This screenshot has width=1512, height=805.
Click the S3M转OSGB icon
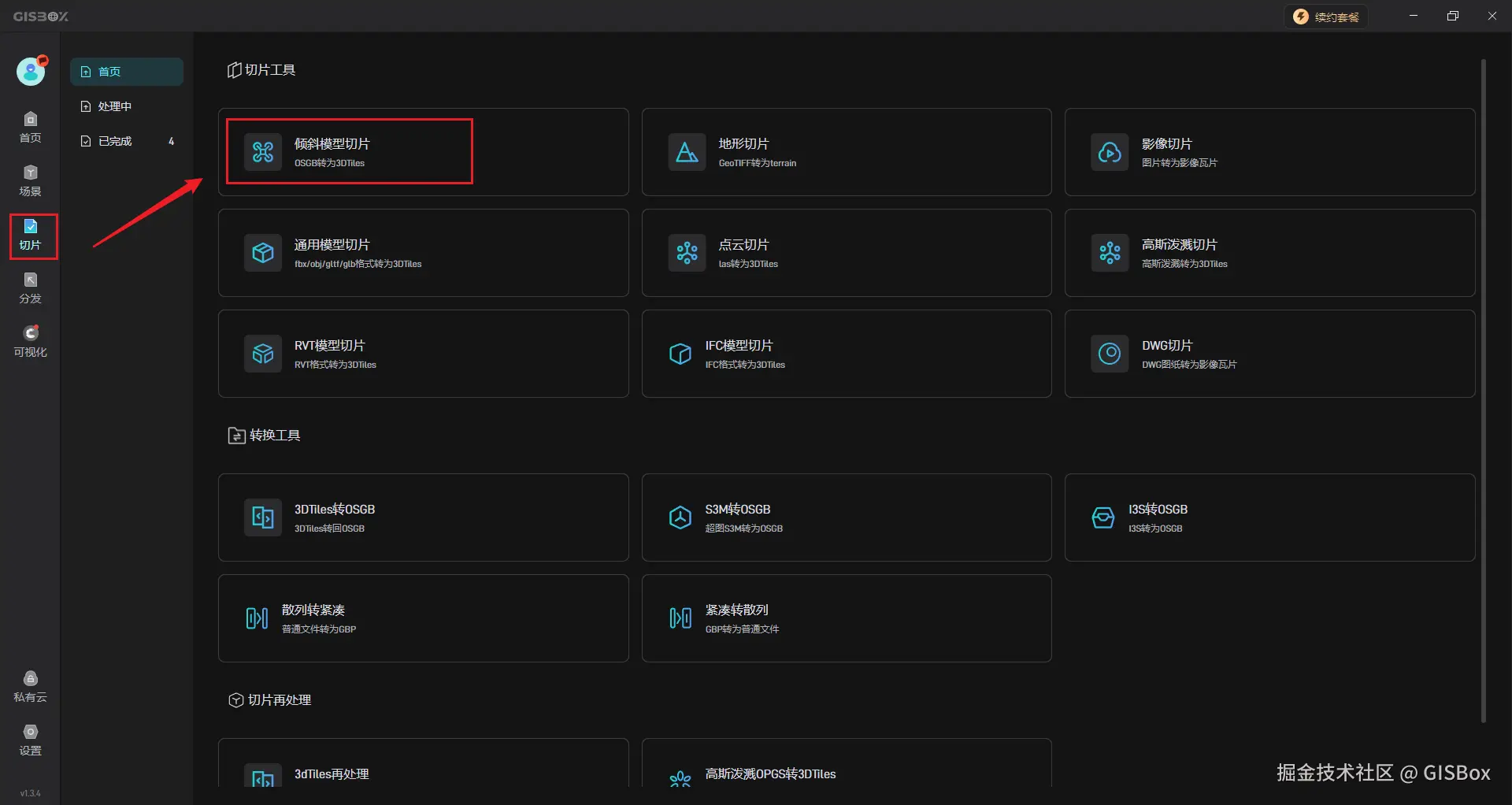point(680,517)
